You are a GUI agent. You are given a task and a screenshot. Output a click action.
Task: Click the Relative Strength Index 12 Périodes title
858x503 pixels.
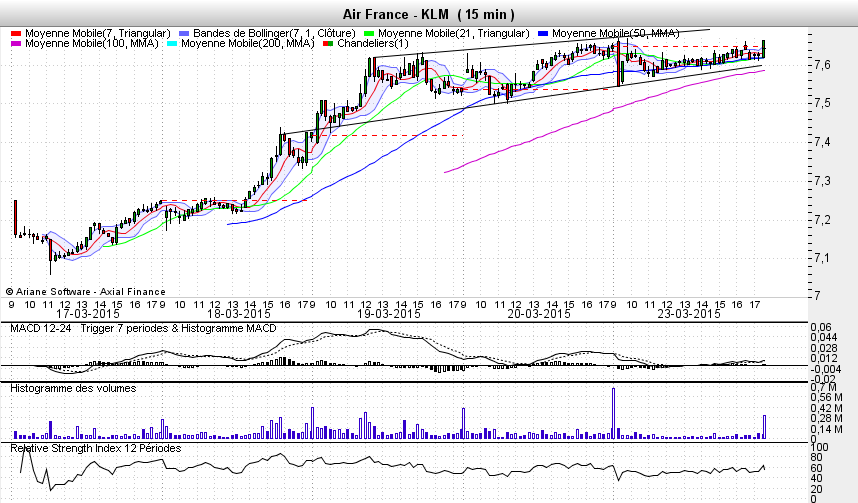coord(96,448)
